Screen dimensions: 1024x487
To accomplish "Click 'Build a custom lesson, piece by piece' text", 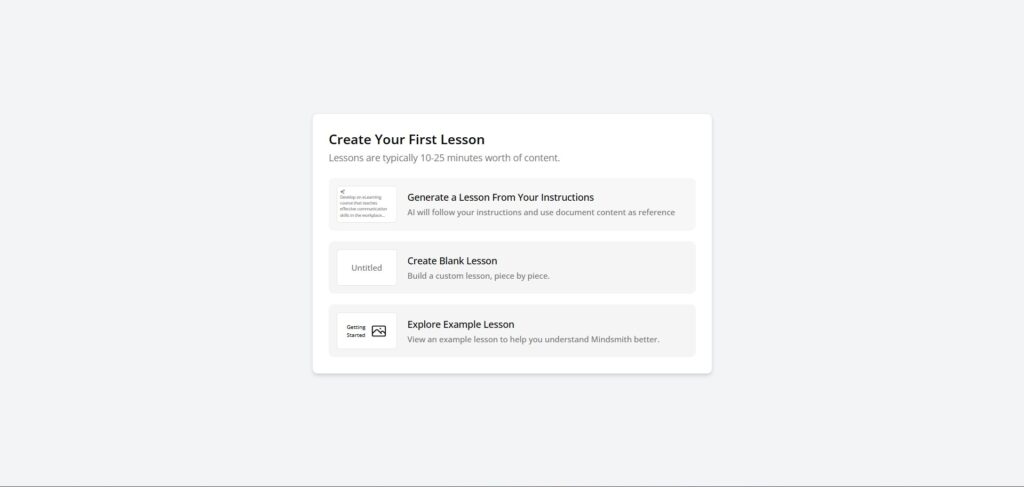I will (478, 275).
